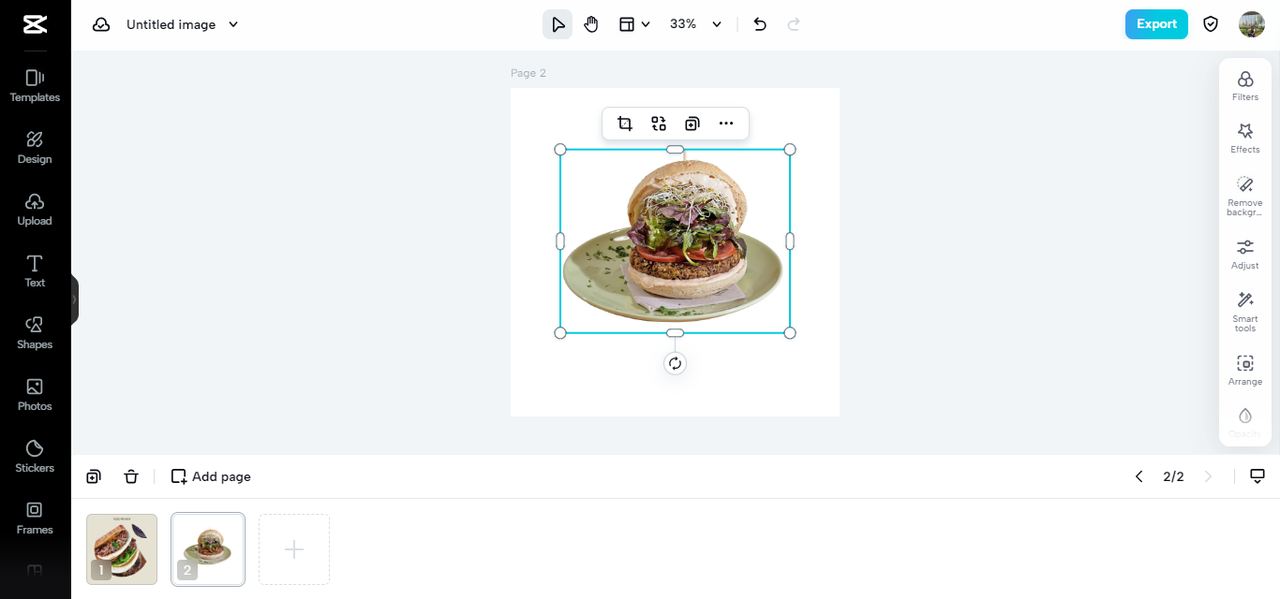Viewport: 1280px width, 599px height.
Task: Open the Shapes panel
Action: coord(35,333)
